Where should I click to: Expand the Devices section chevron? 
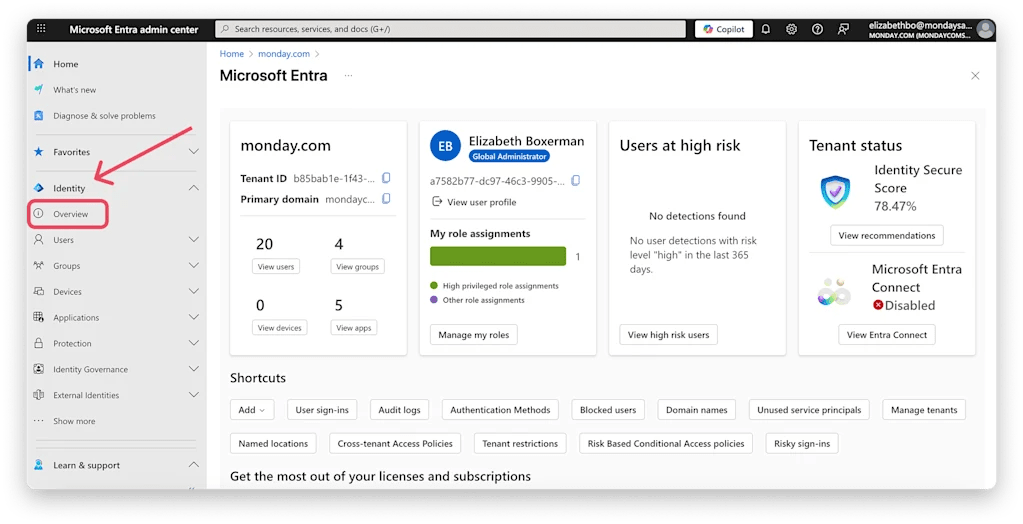[194, 291]
